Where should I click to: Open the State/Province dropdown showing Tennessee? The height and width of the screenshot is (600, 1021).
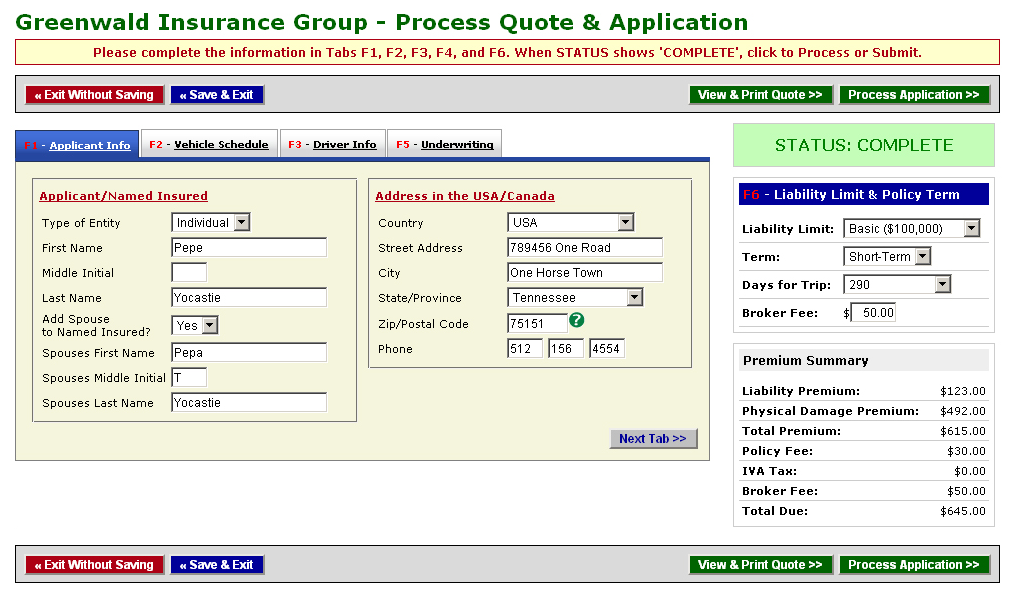(575, 298)
